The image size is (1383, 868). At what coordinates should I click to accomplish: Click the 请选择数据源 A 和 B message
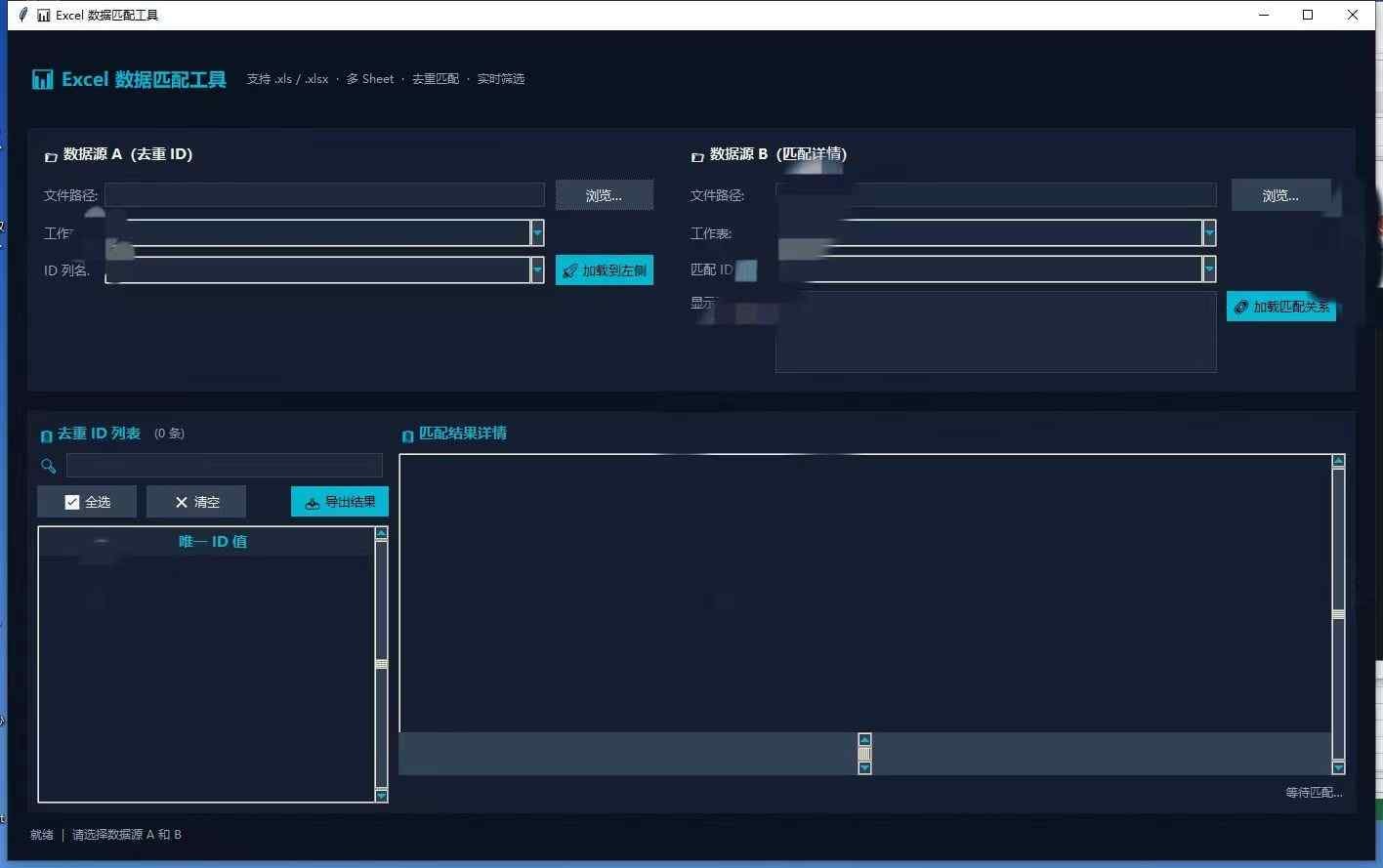click(127, 835)
